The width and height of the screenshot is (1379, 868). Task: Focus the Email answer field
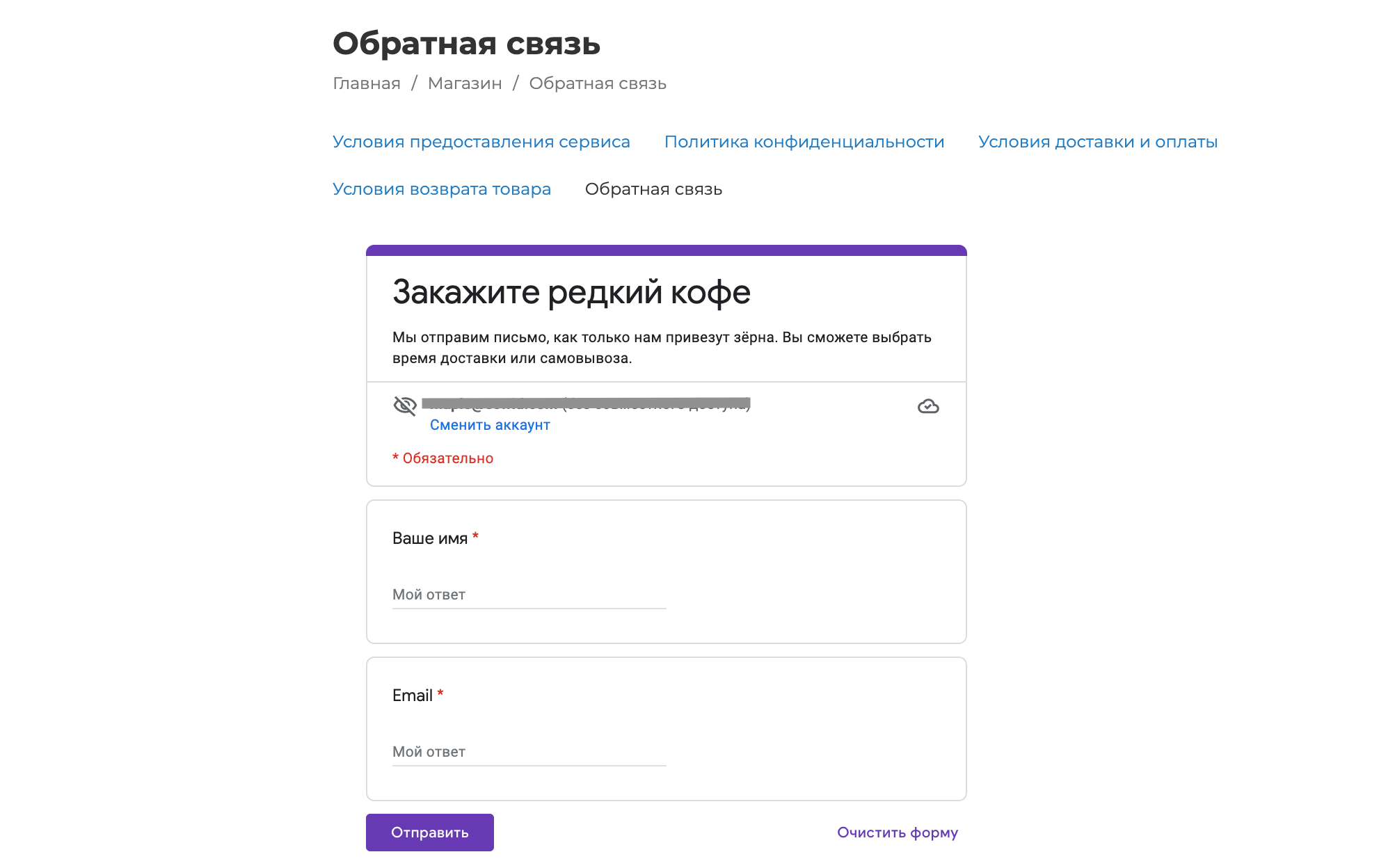pyautogui.click(x=529, y=752)
